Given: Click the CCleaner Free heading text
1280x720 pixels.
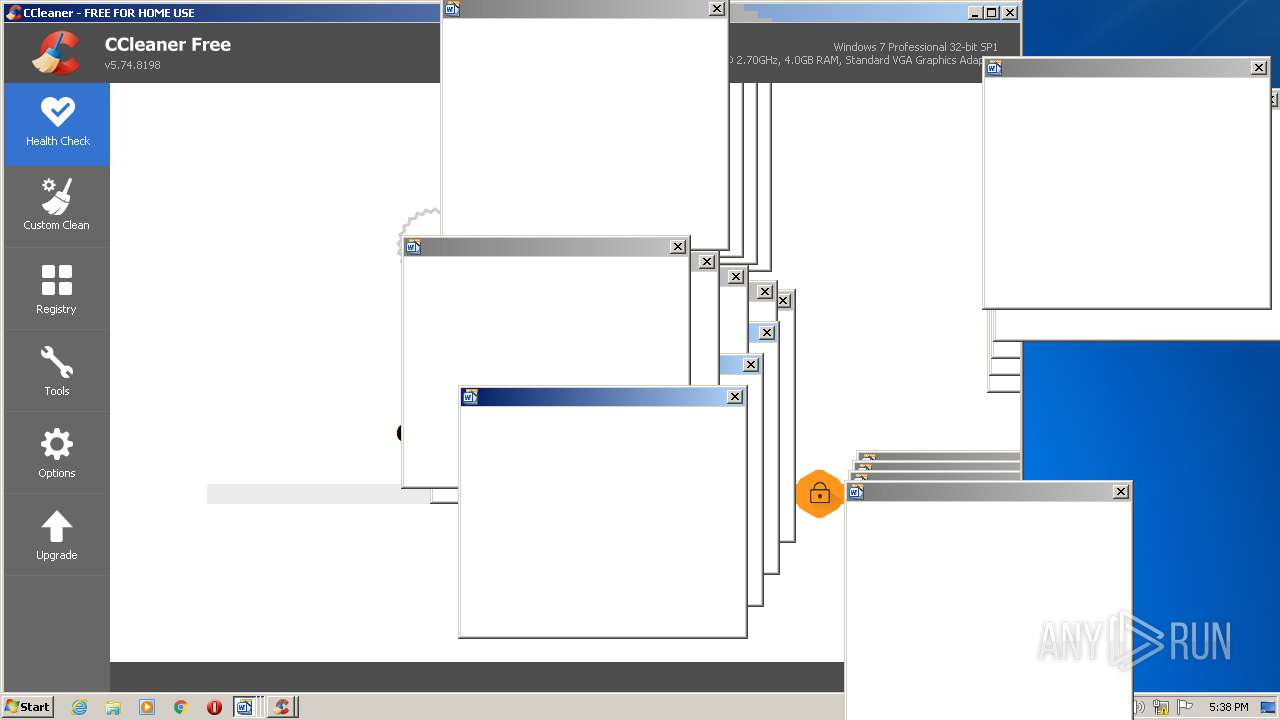Looking at the screenshot, I should point(168,45).
